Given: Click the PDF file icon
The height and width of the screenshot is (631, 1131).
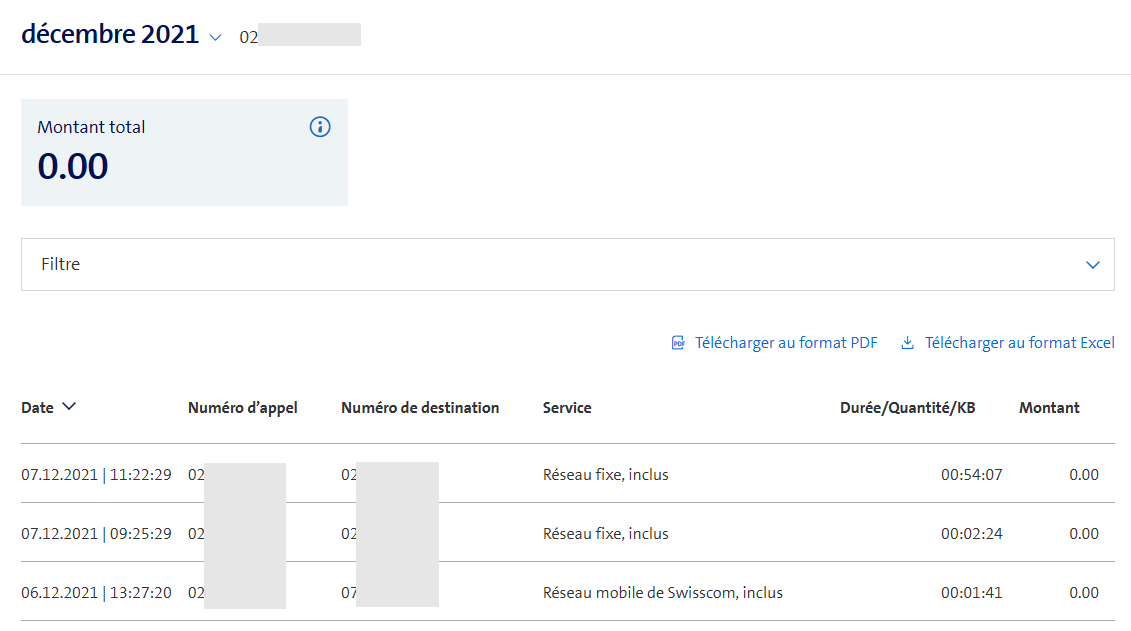Looking at the screenshot, I should [x=678, y=343].
